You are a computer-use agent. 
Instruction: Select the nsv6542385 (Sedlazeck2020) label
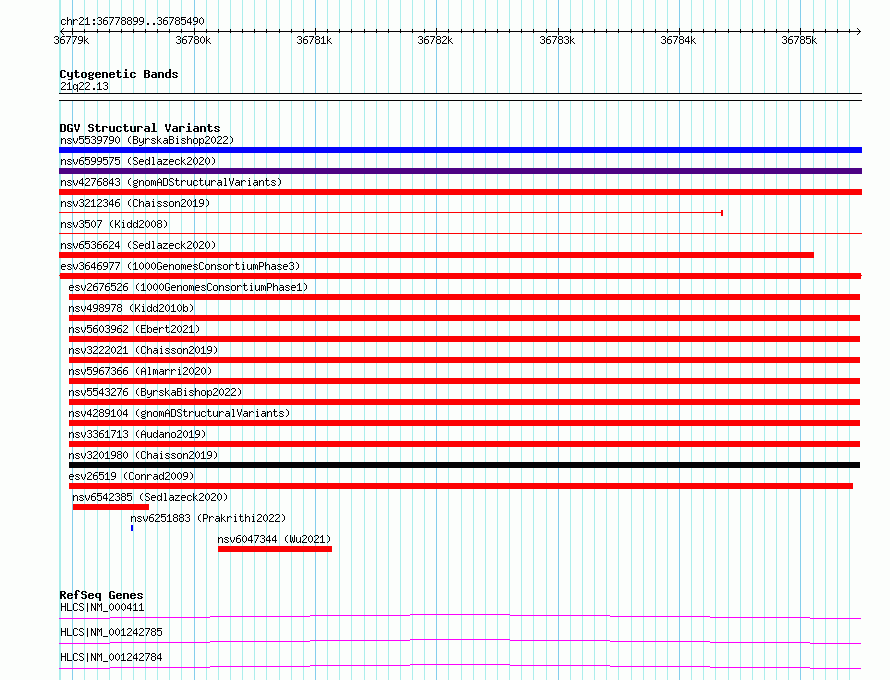click(150, 497)
